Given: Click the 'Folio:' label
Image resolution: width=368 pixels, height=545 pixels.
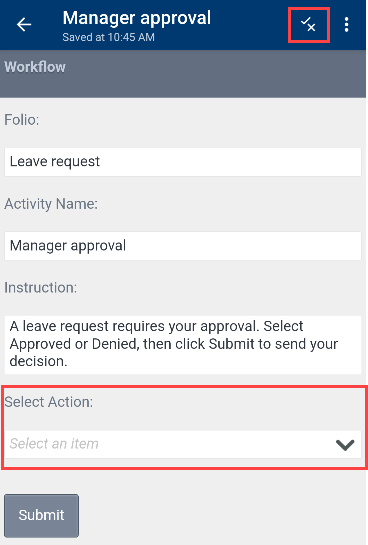Looking at the screenshot, I should (x=22, y=120).
